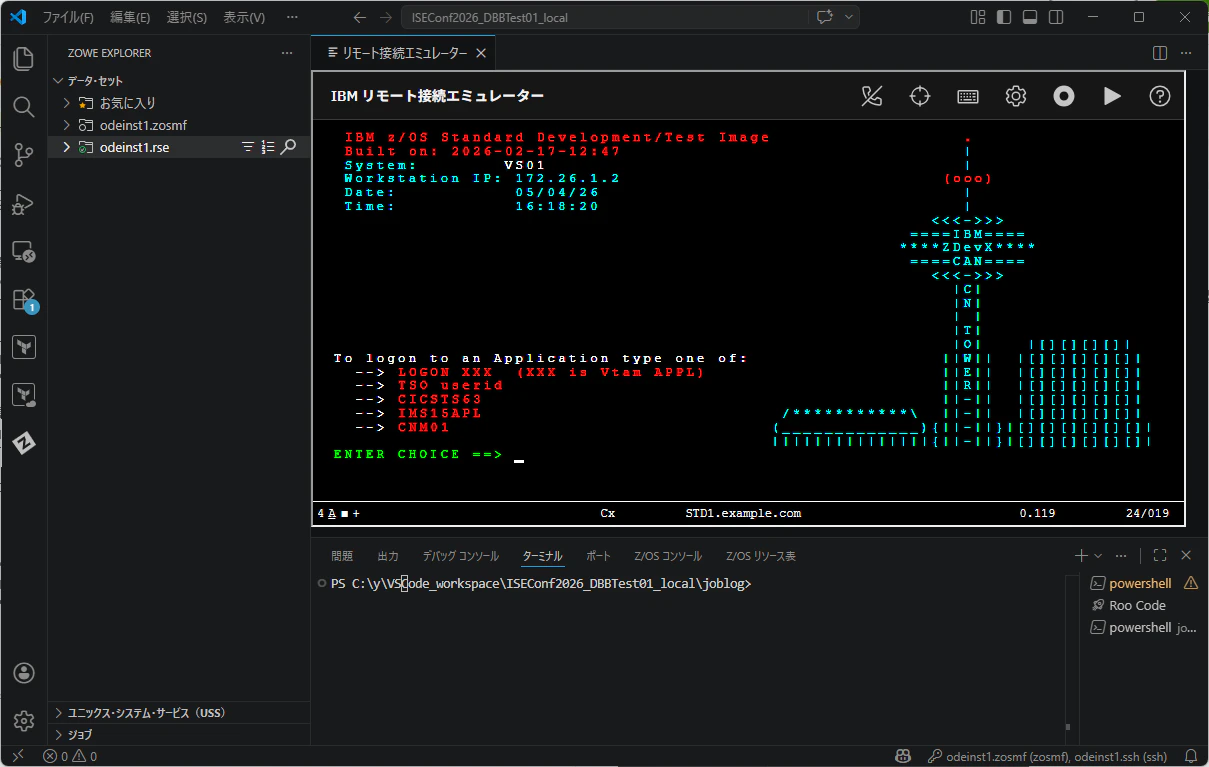
Task: Open Zowe Explorer views and more actions
Action: [x=287, y=53]
